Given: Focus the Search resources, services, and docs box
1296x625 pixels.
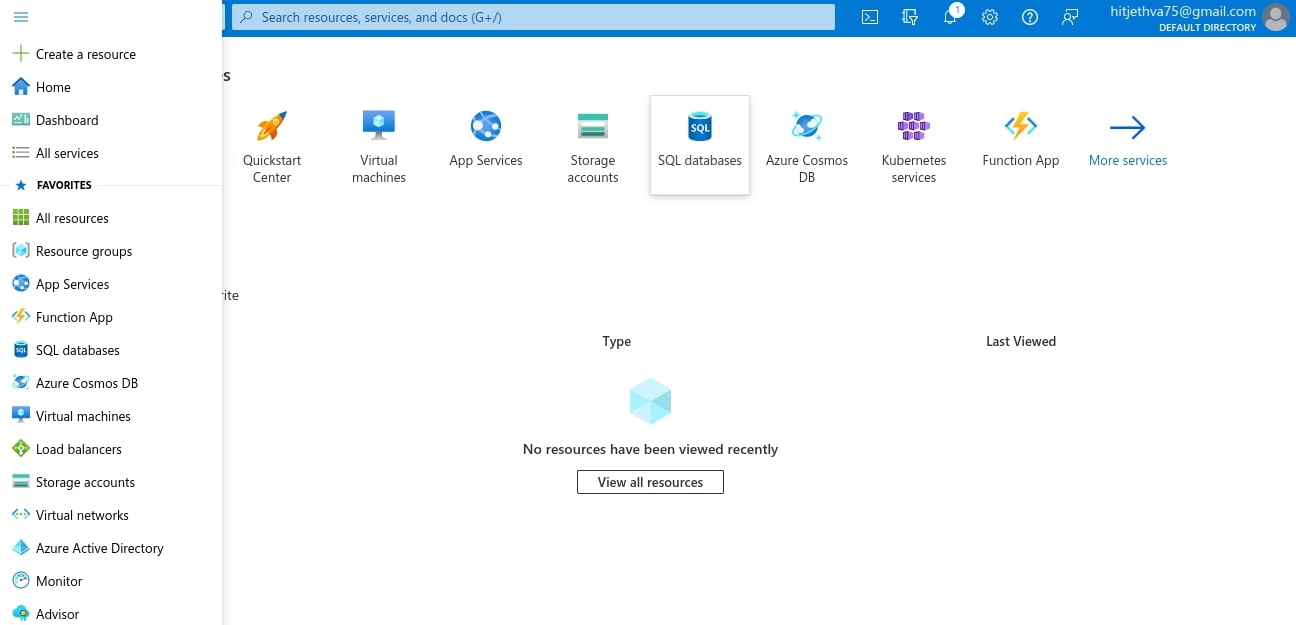Looking at the screenshot, I should pyautogui.click(x=533, y=17).
